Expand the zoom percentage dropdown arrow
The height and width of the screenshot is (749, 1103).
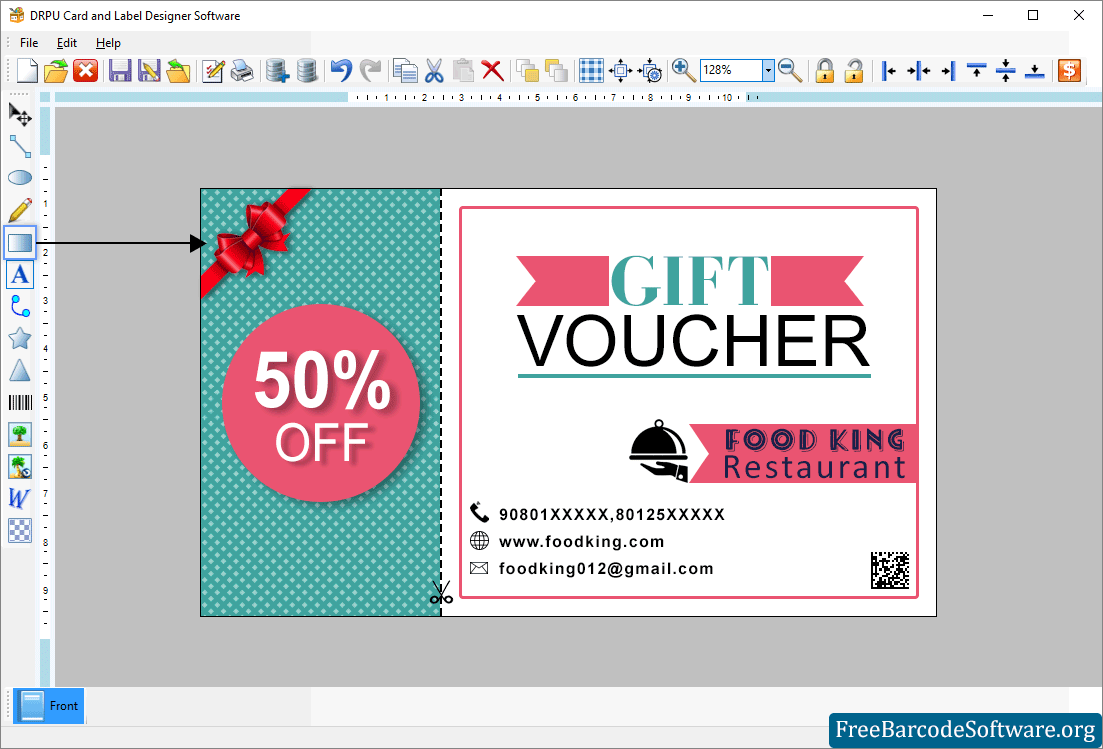tap(768, 70)
